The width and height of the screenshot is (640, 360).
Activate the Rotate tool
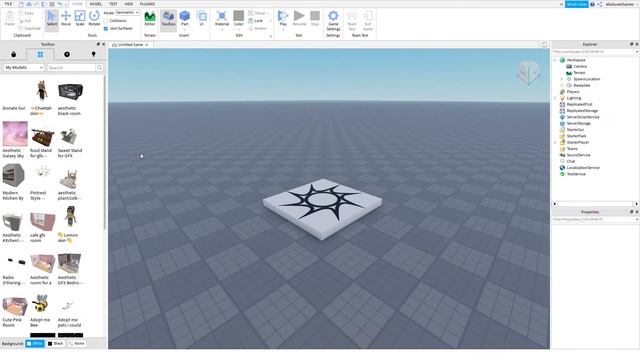(94, 19)
